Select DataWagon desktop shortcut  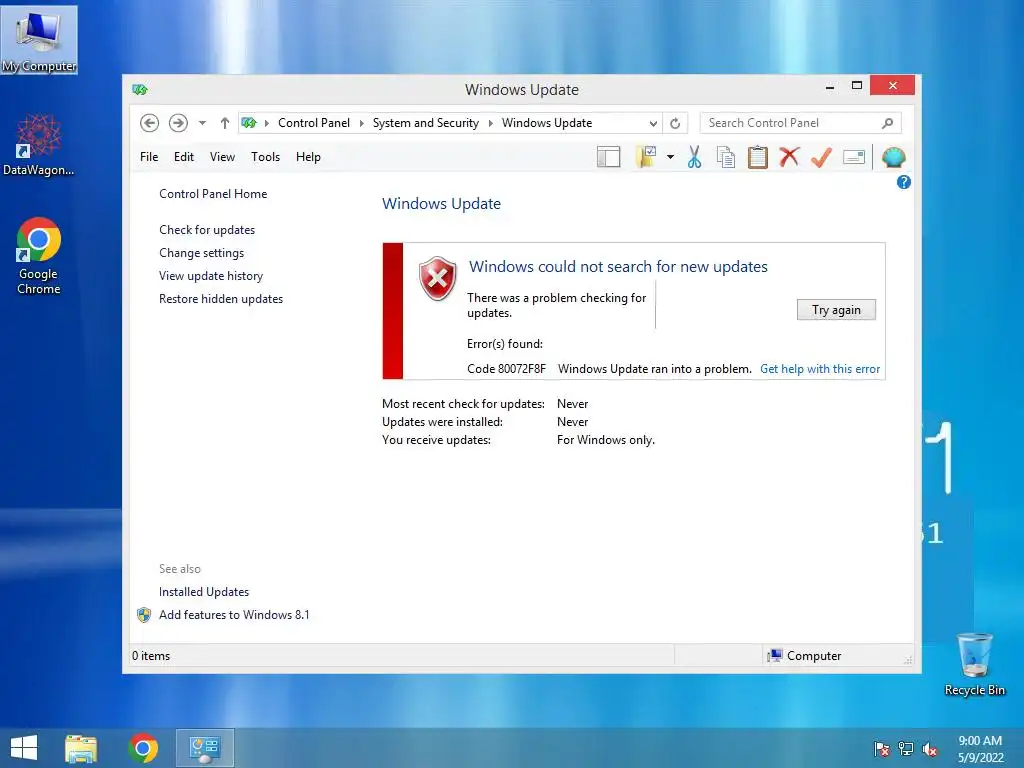(x=39, y=145)
